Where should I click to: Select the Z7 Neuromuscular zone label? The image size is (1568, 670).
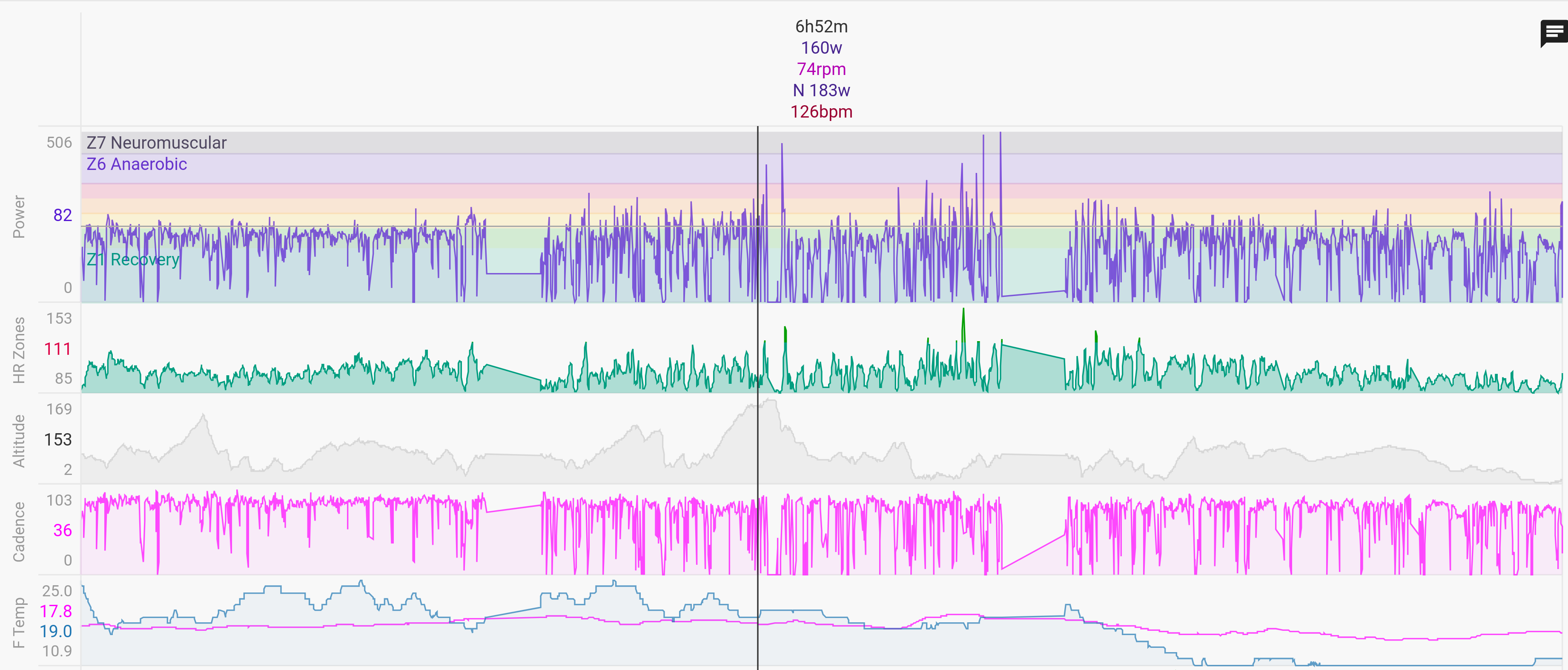click(156, 143)
